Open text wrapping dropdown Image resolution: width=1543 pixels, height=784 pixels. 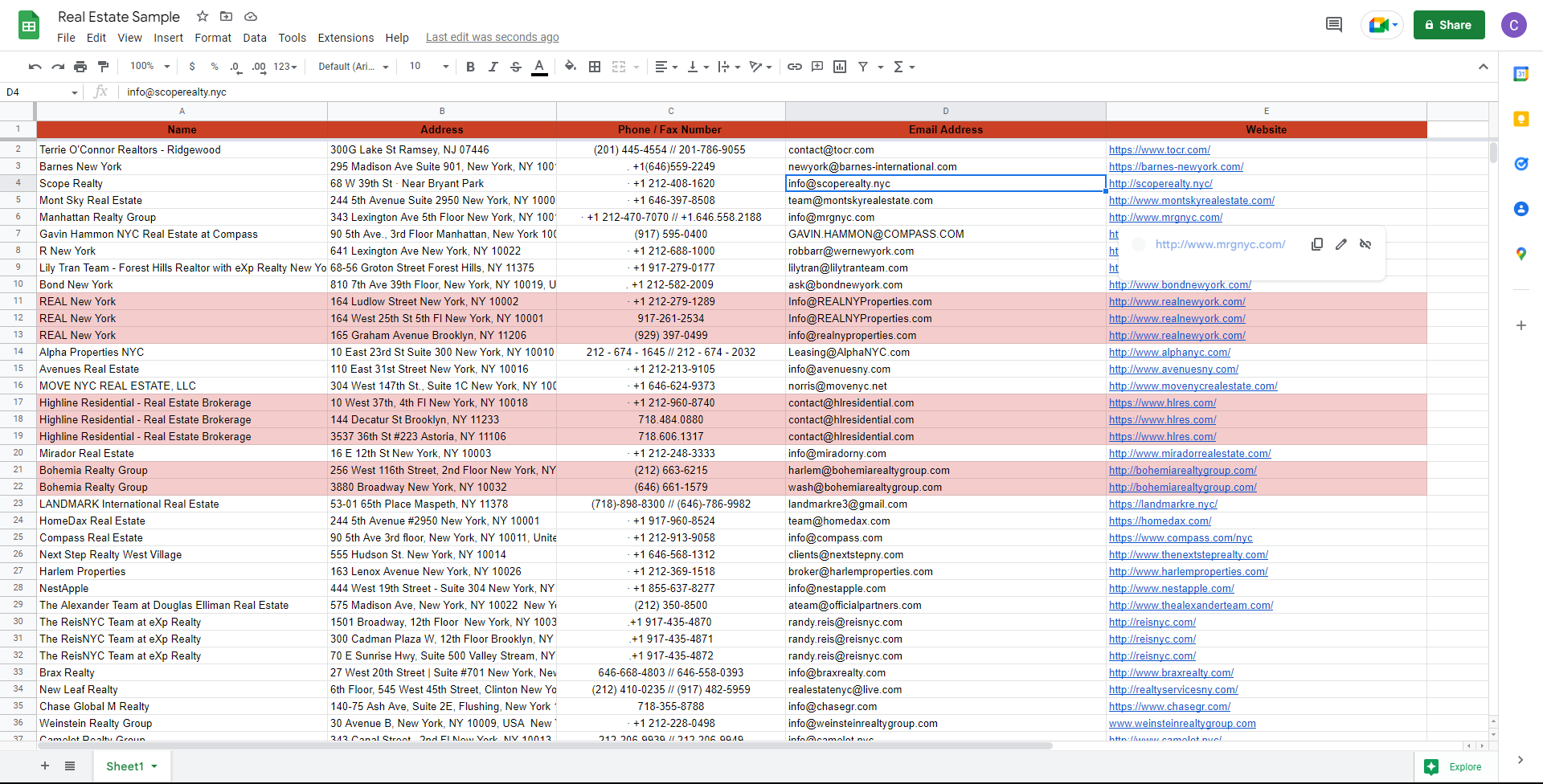click(729, 67)
